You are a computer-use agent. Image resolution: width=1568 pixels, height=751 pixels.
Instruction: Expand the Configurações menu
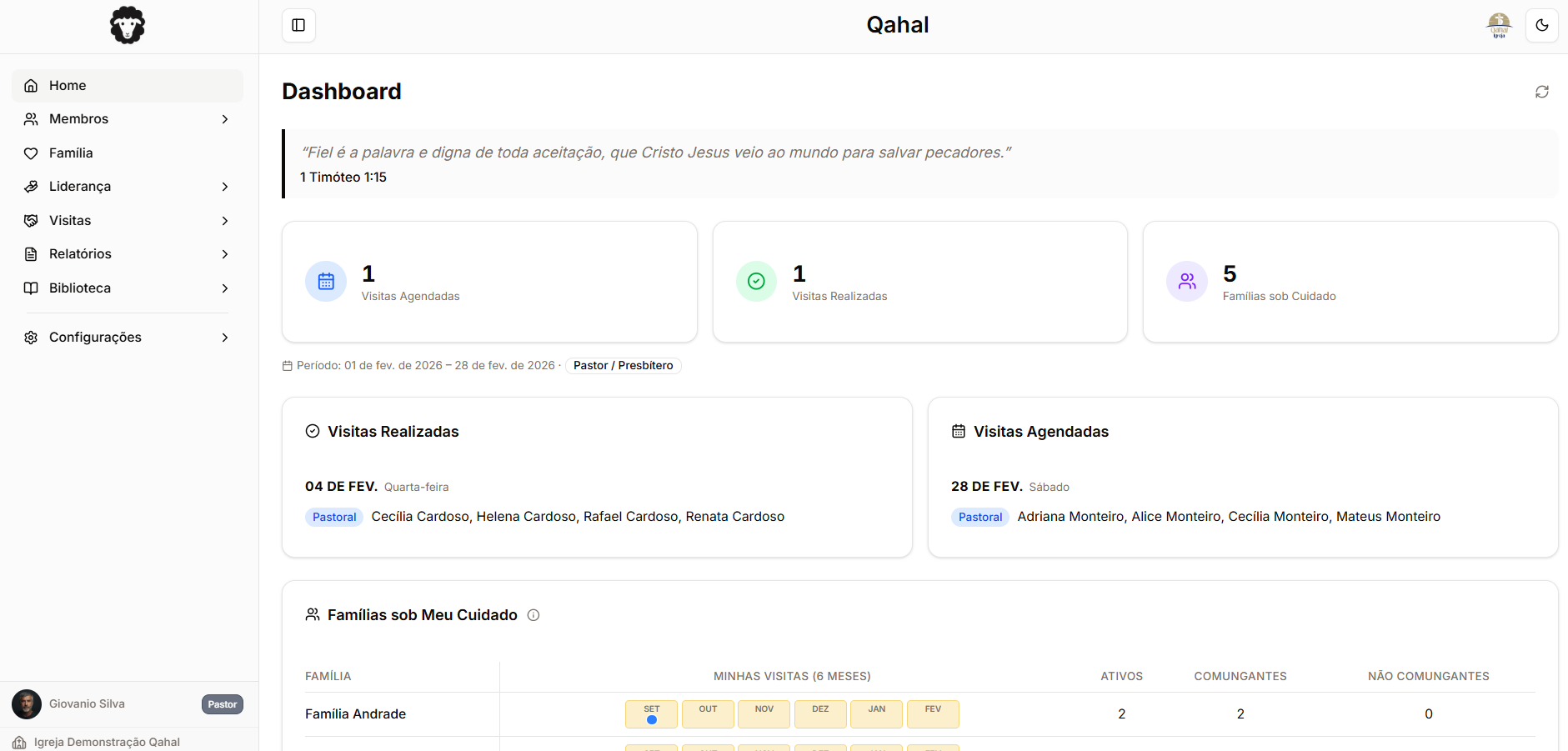pyautogui.click(x=225, y=337)
